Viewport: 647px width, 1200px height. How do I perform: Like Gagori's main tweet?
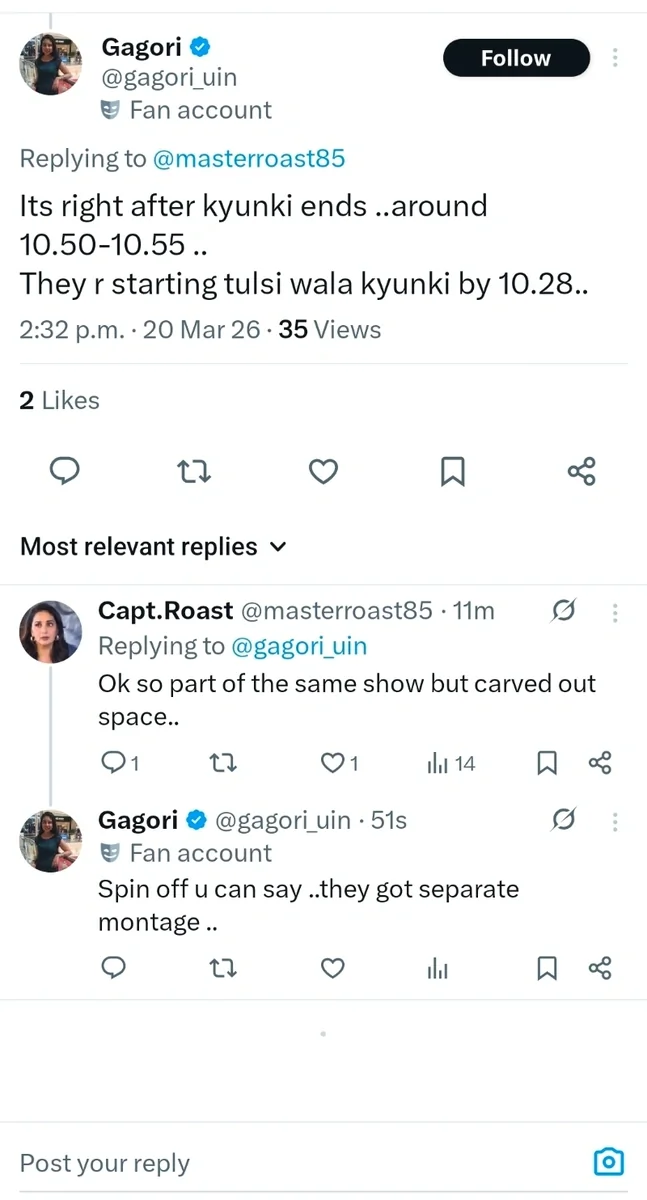322,471
